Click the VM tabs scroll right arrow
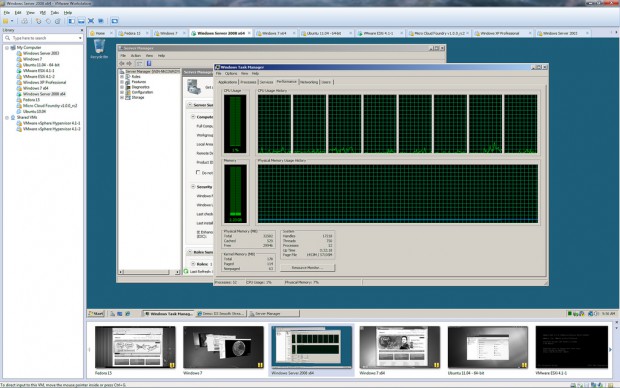 tap(616, 32)
